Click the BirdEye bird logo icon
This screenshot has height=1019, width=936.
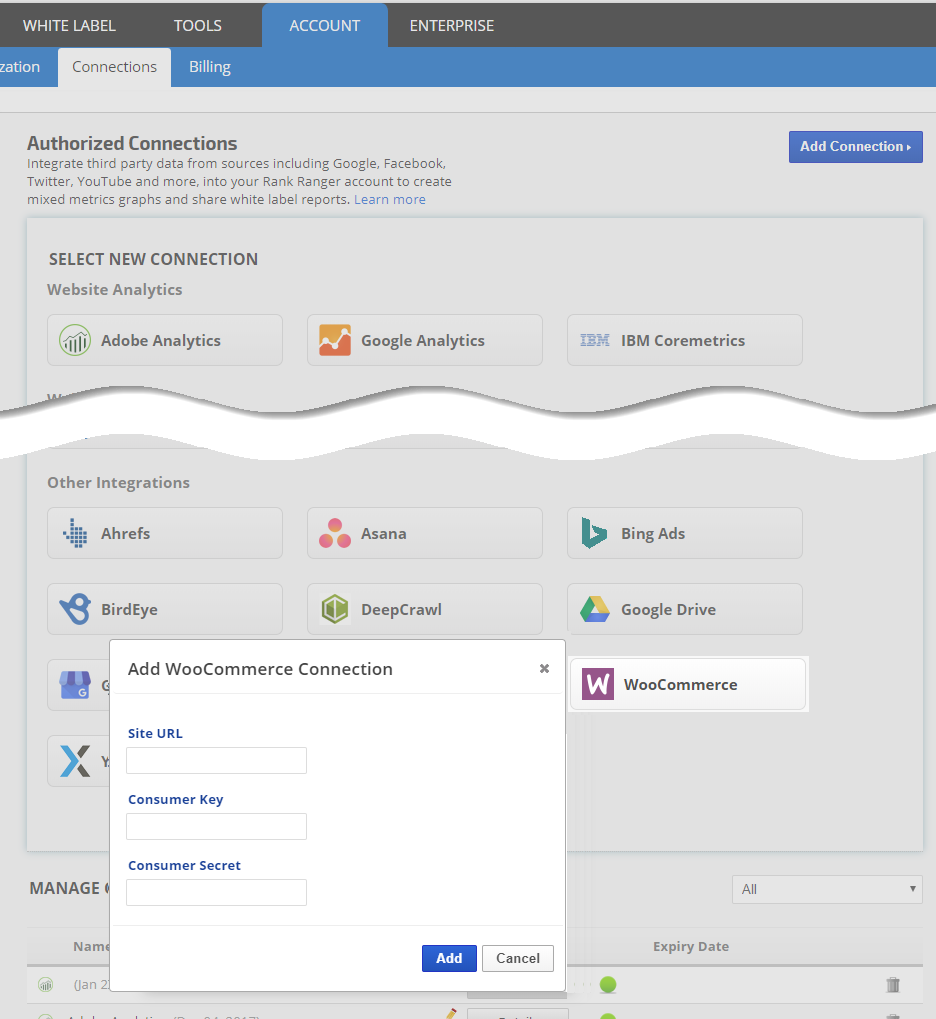[x=75, y=609]
